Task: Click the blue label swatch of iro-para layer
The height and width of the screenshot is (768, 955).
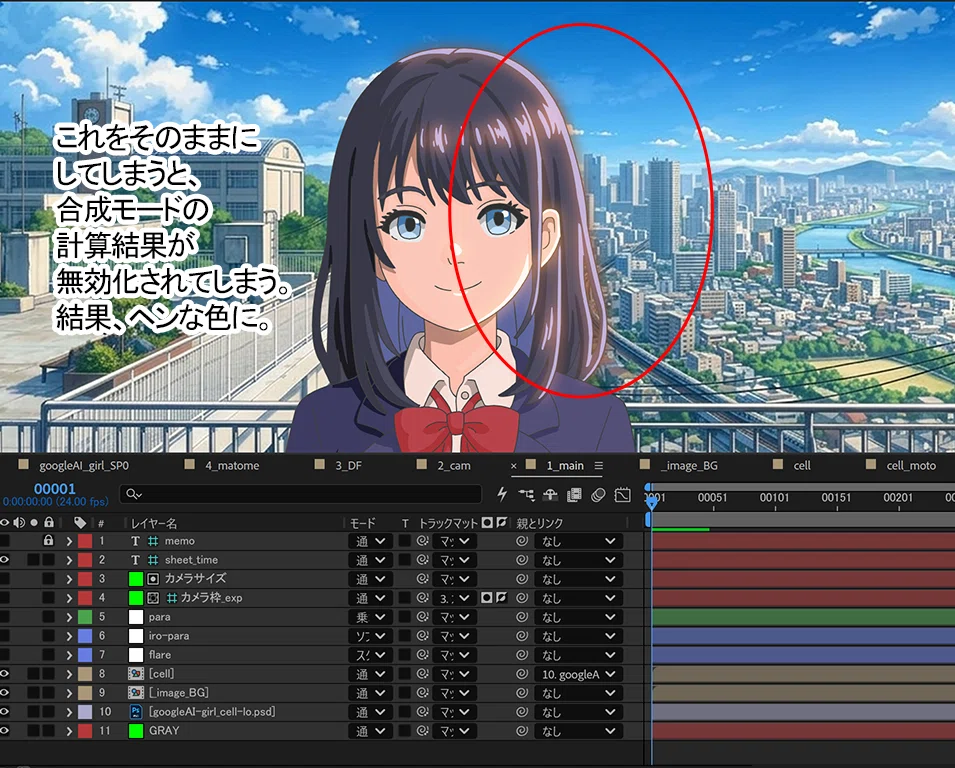Action: coord(85,636)
